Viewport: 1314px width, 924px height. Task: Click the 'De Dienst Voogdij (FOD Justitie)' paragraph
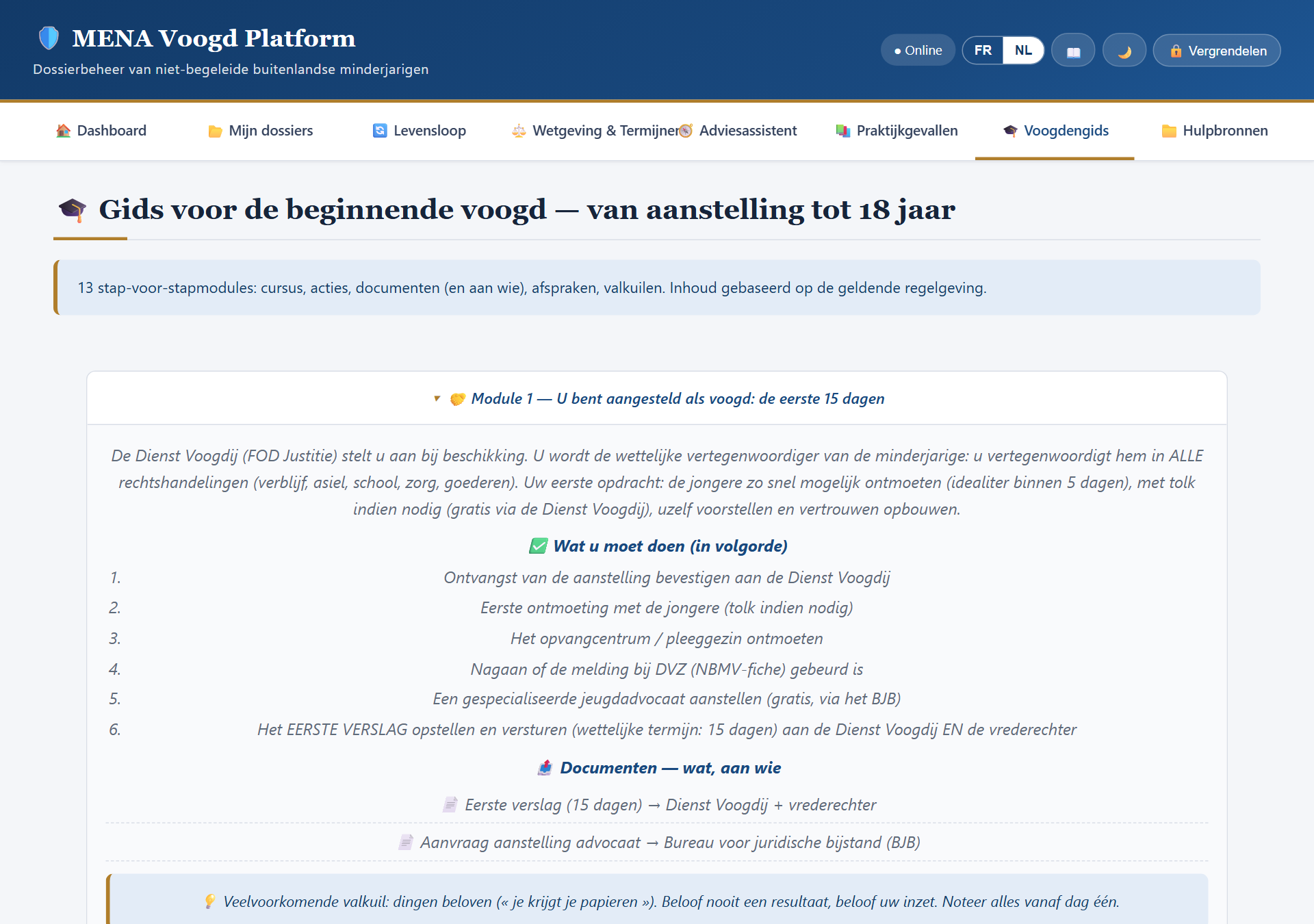point(657,483)
